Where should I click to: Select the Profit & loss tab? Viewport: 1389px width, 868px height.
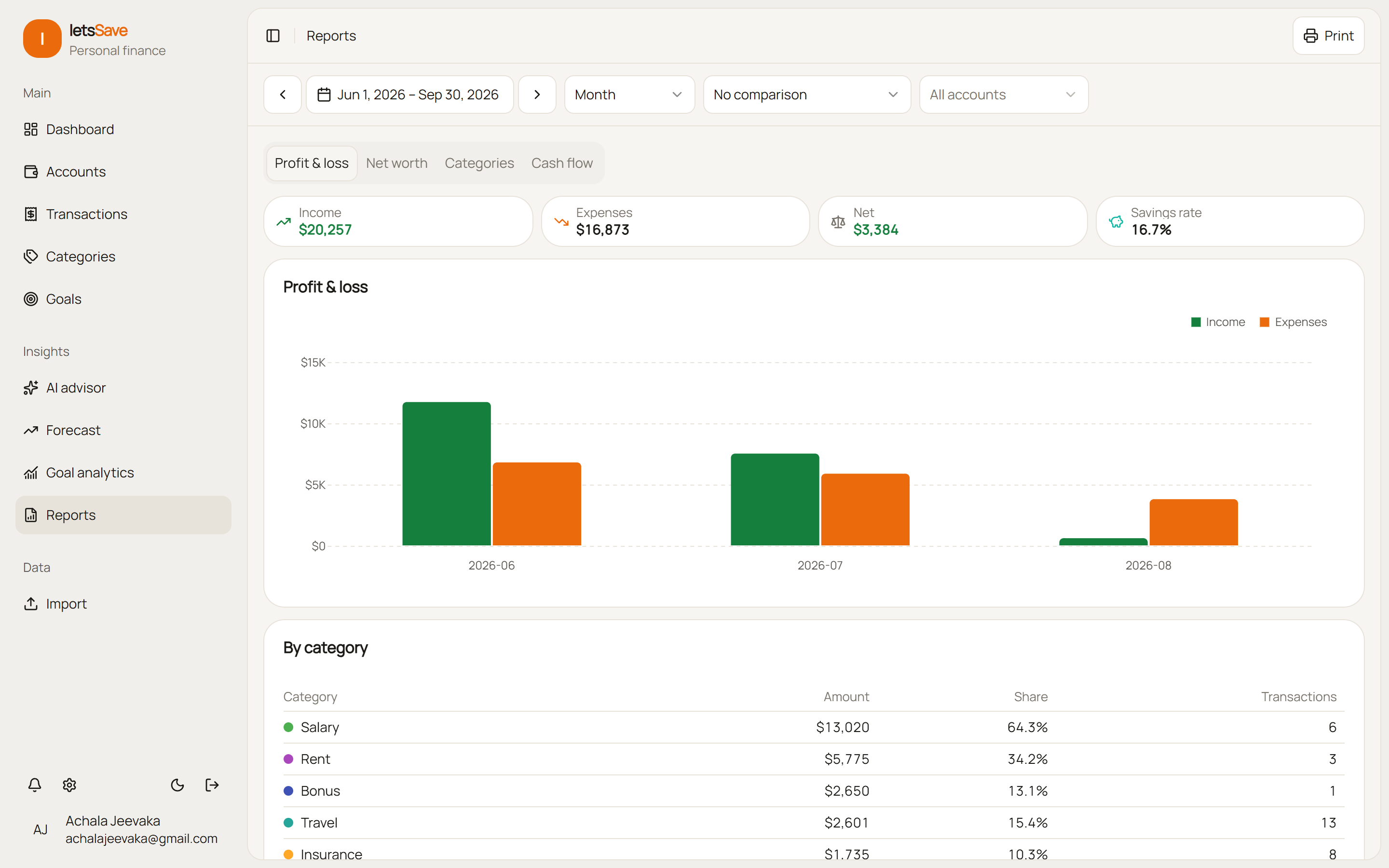click(x=312, y=163)
